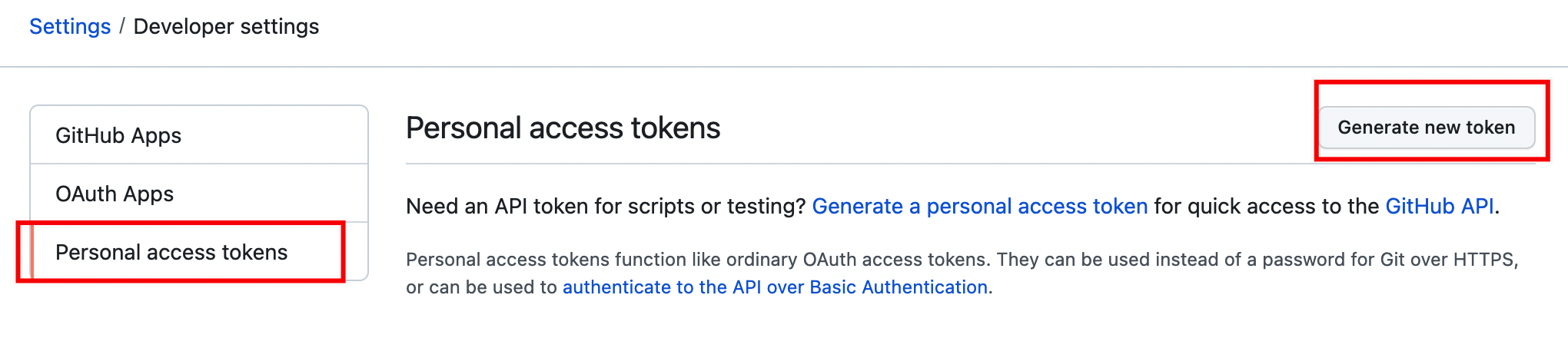Click the orange active marker beside Personal access tokens
This screenshot has width=1568, height=358.
32,253
